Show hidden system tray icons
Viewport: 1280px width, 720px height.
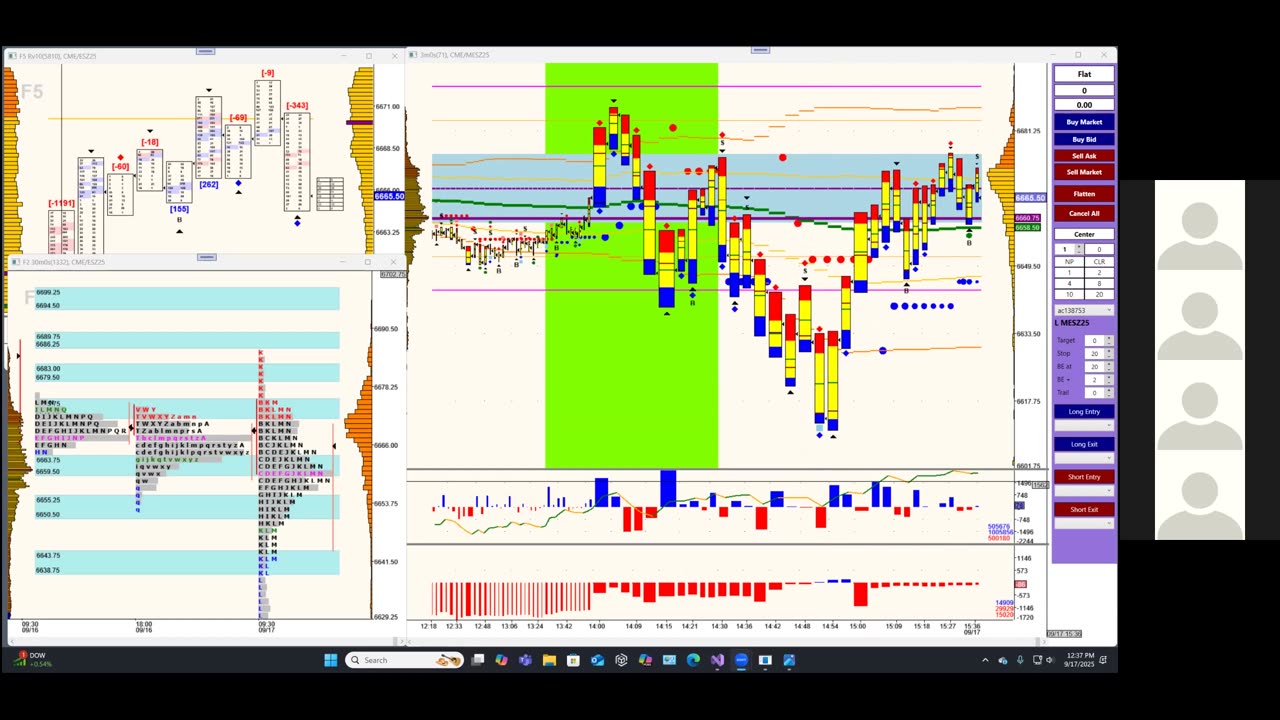pos(985,660)
